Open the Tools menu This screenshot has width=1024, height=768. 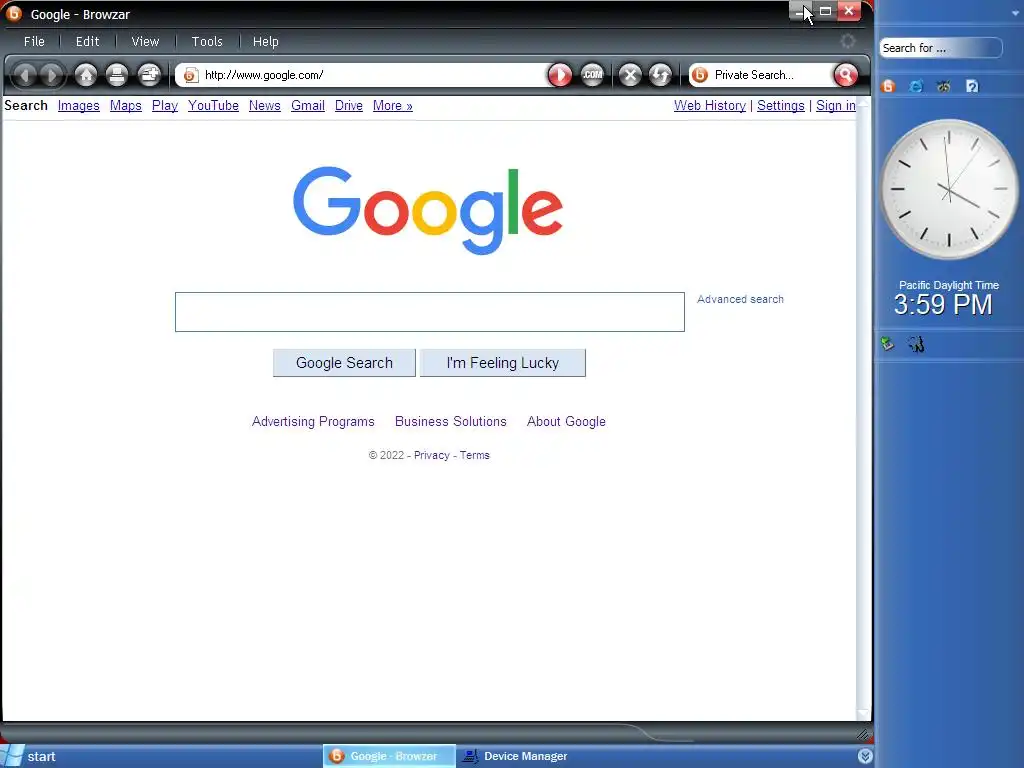pyautogui.click(x=207, y=41)
